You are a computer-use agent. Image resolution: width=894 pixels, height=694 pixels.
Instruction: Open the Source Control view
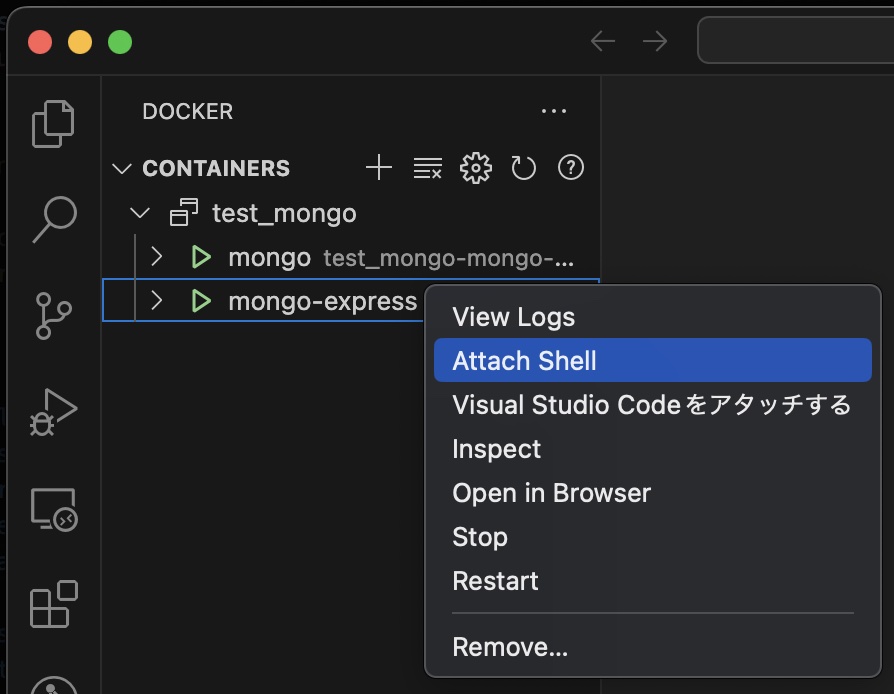tap(54, 315)
